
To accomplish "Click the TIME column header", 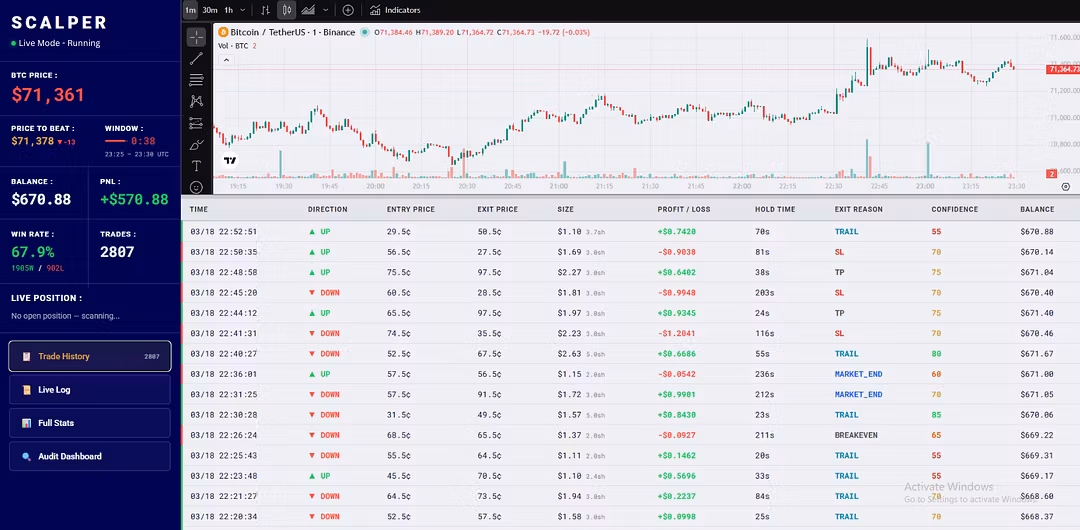I will 199,209.
